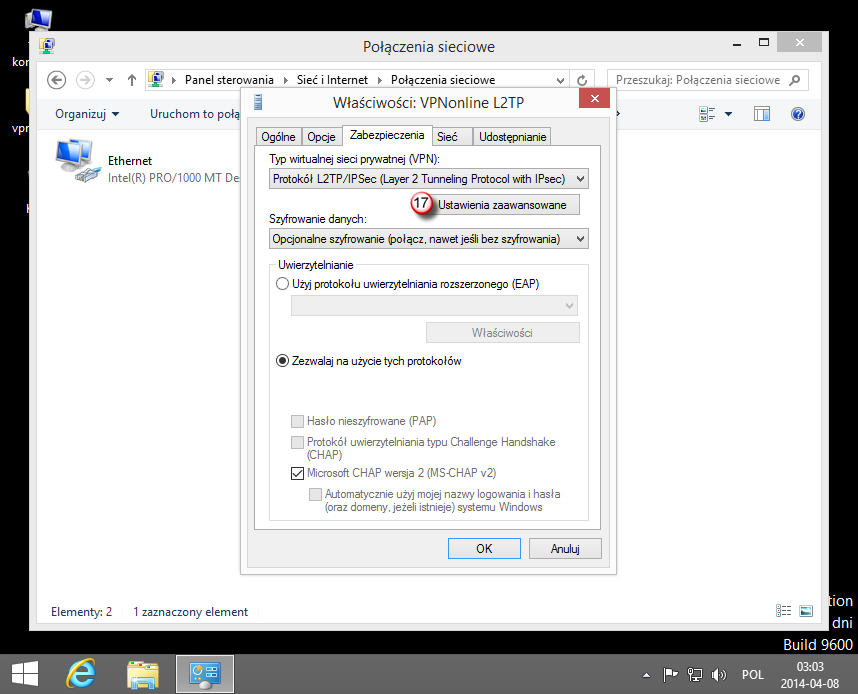
Task: Close the VPNonline L2TP properties dialog
Action: (x=594, y=99)
